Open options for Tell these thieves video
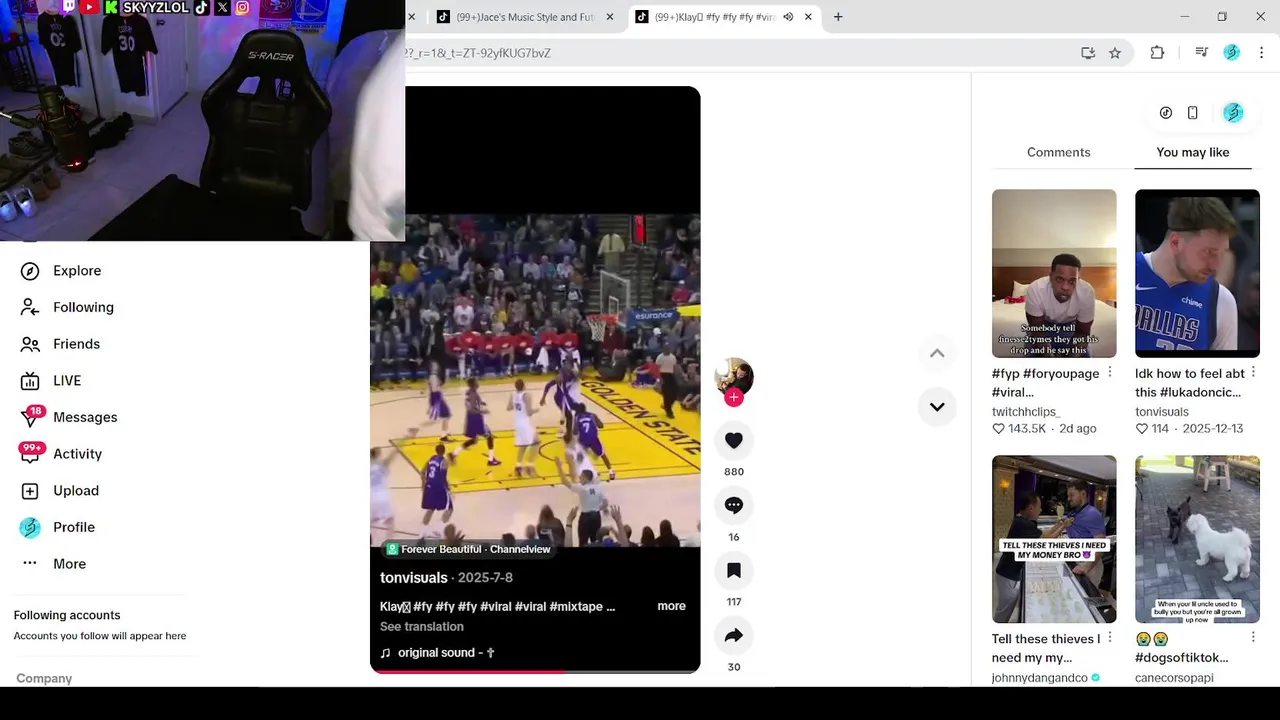 click(1110, 638)
